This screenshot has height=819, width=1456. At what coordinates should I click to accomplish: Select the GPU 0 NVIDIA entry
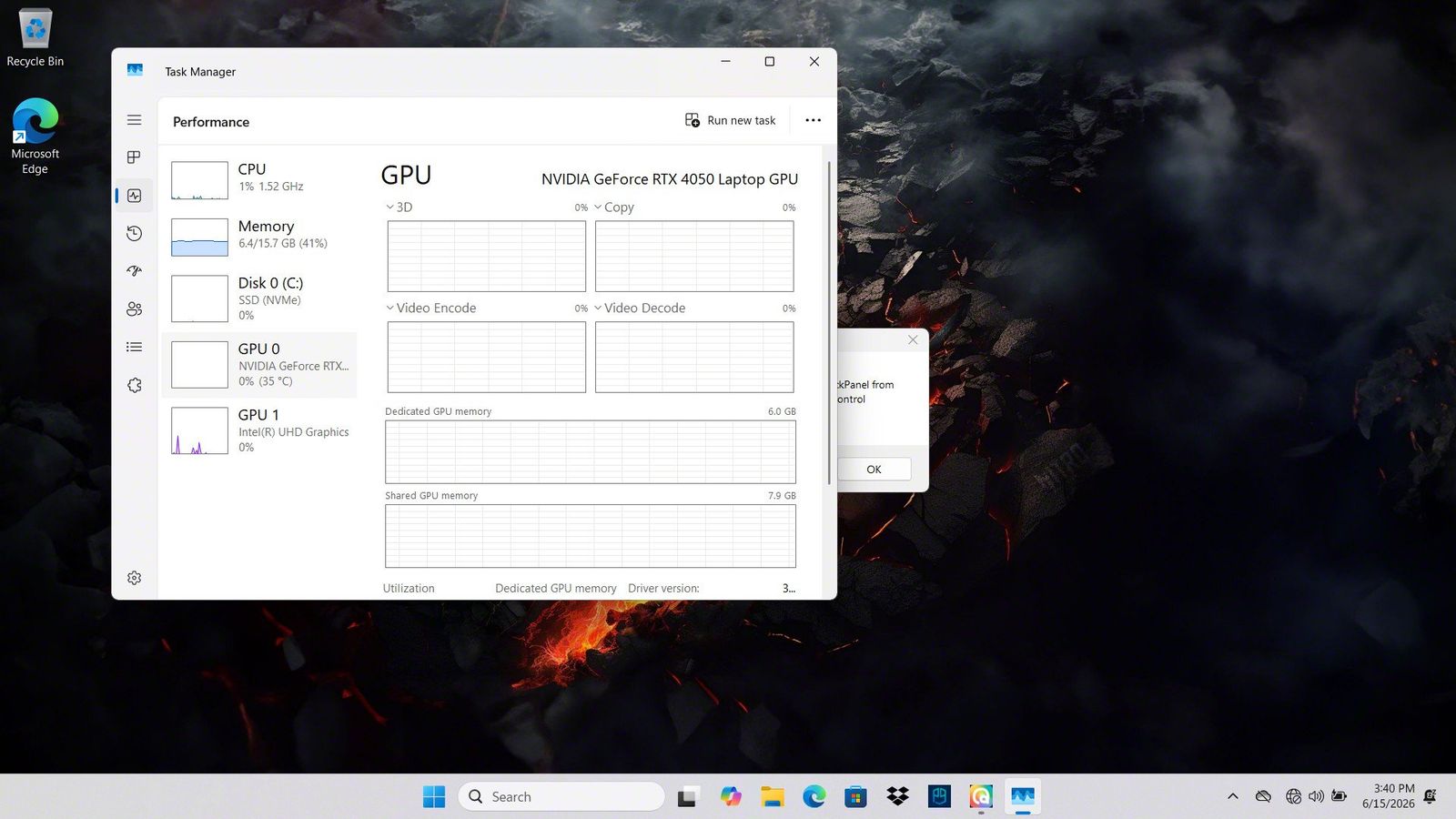(x=259, y=364)
